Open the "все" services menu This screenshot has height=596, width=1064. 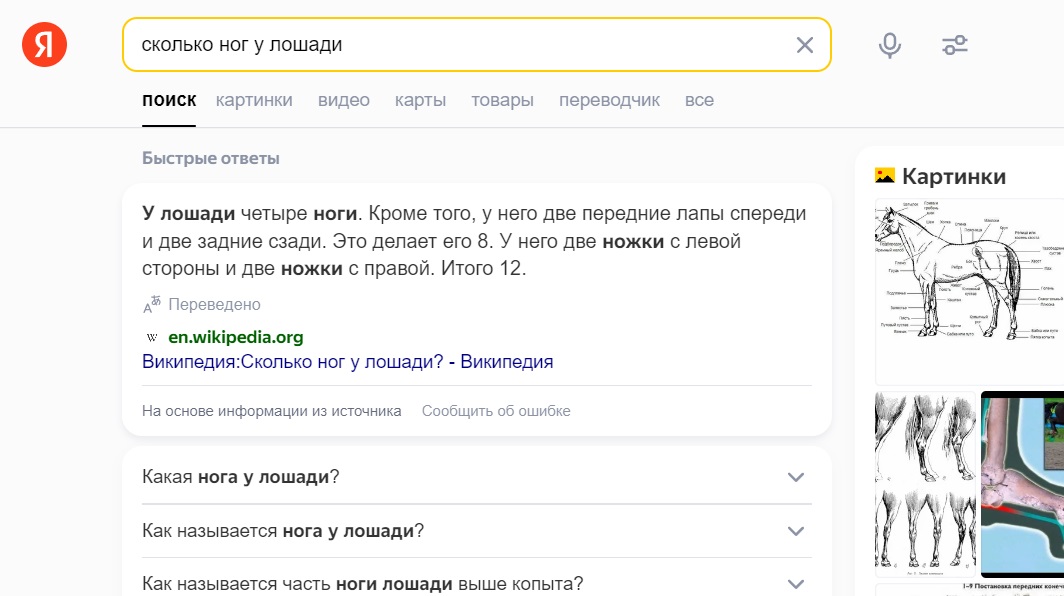[x=699, y=100]
